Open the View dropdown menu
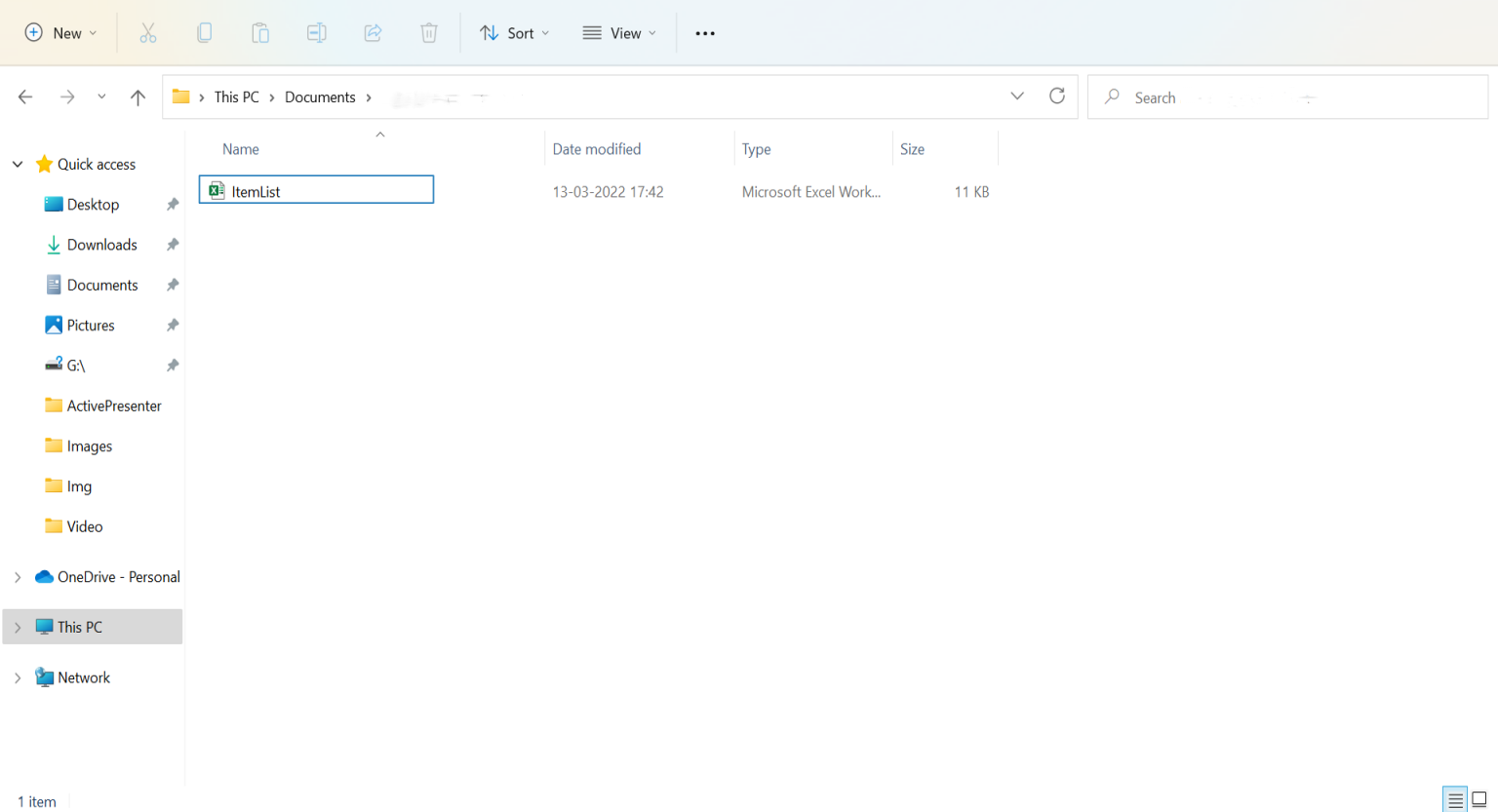The width and height of the screenshot is (1498, 812). click(x=619, y=33)
